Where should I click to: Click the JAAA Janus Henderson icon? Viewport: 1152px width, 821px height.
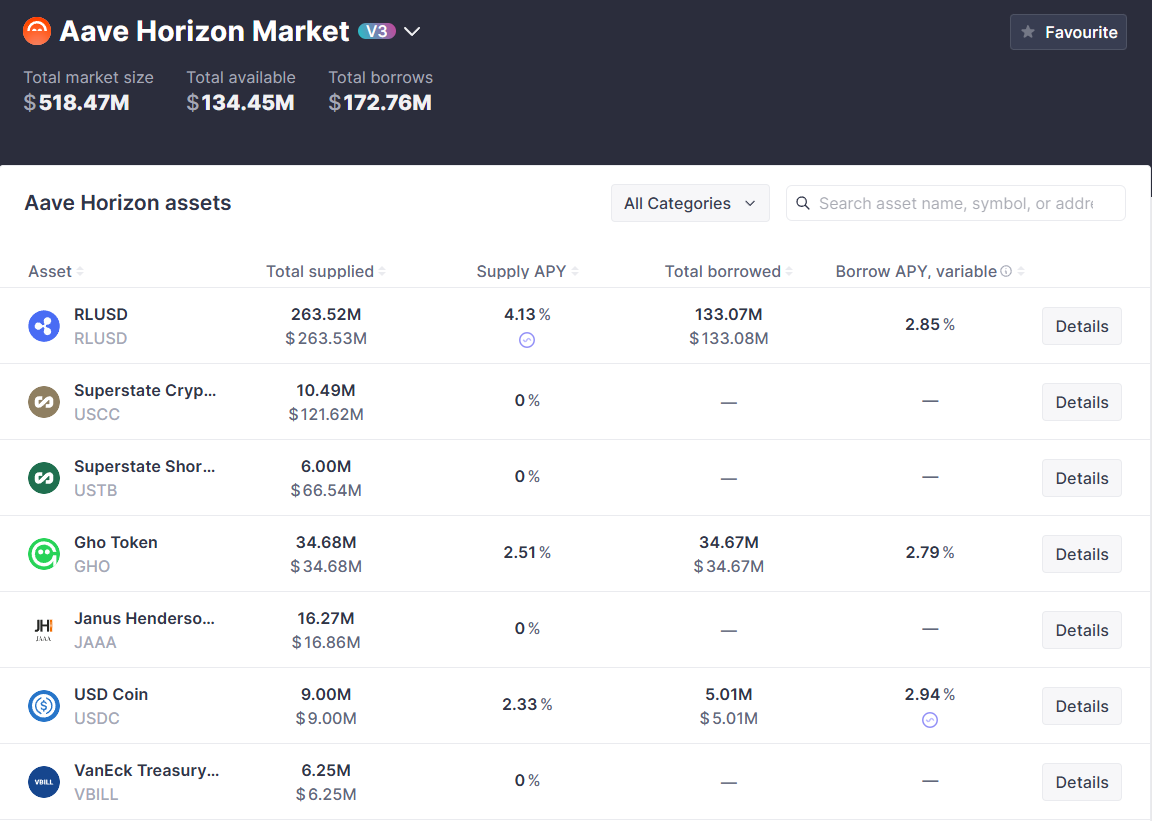tap(44, 630)
